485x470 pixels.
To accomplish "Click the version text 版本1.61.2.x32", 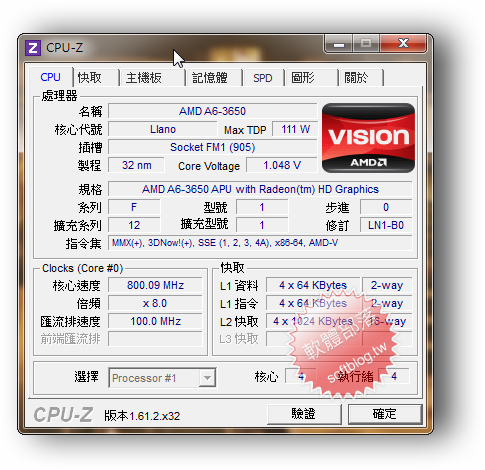I will point(142,416).
